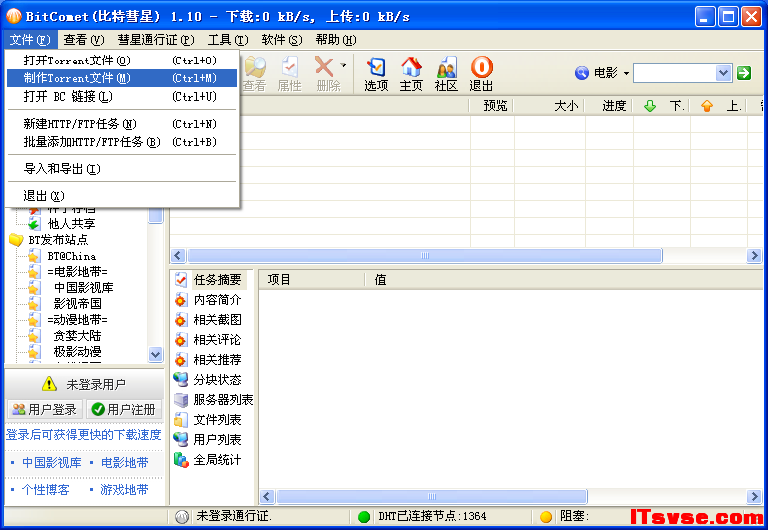Select 他人共享 in the sidebar tree

[72, 224]
